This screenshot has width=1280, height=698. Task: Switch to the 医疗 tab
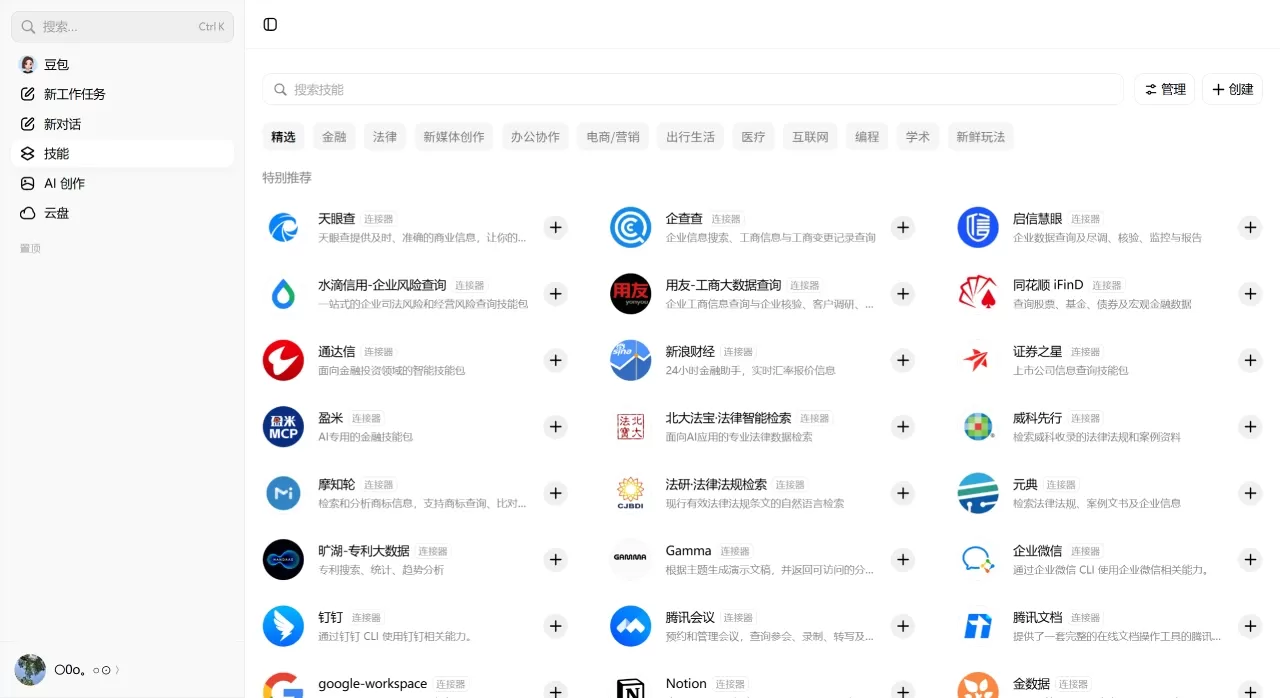pyautogui.click(x=753, y=137)
